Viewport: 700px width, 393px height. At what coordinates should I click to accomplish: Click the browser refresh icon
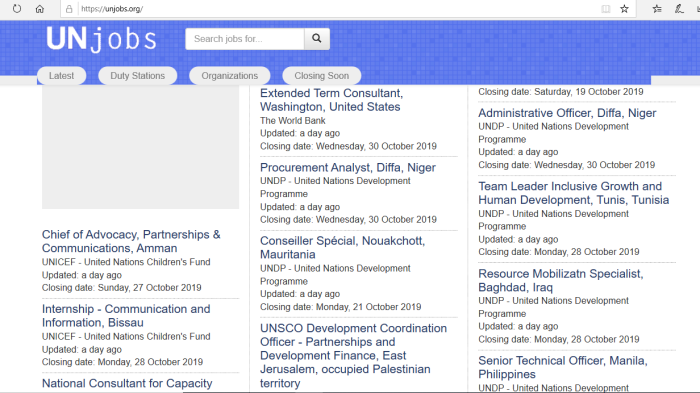(17, 8)
